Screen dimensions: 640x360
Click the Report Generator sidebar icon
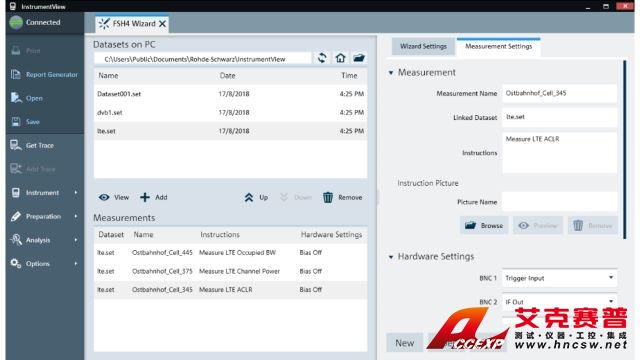point(16,74)
